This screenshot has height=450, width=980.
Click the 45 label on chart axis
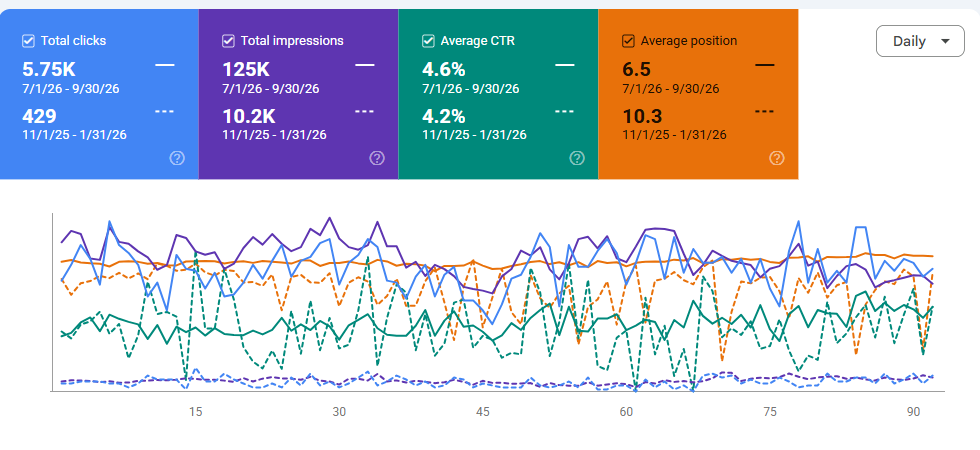click(482, 412)
